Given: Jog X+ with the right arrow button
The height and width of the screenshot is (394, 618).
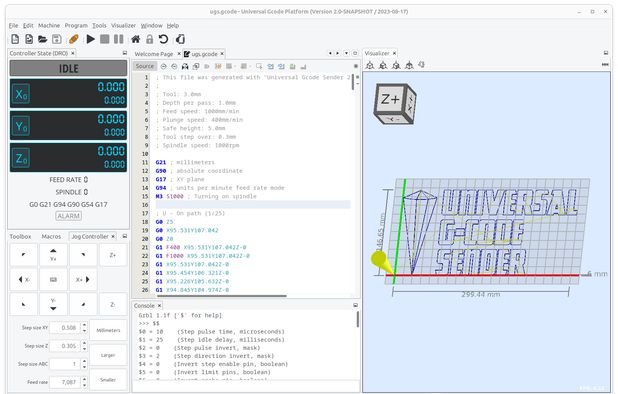Looking at the screenshot, I should [83, 279].
